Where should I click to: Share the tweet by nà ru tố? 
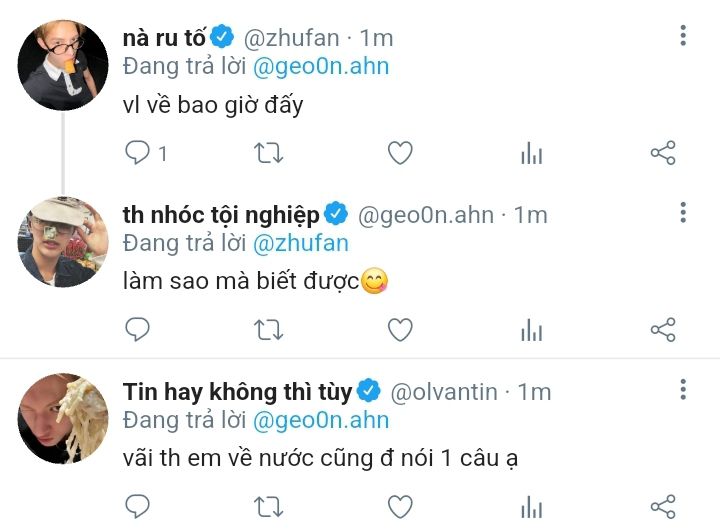[x=663, y=153]
